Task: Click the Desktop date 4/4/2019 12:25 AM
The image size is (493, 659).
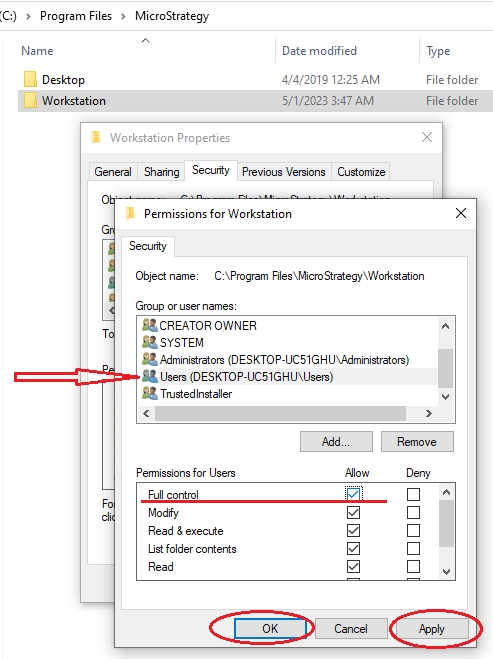Action: [x=331, y=79]
